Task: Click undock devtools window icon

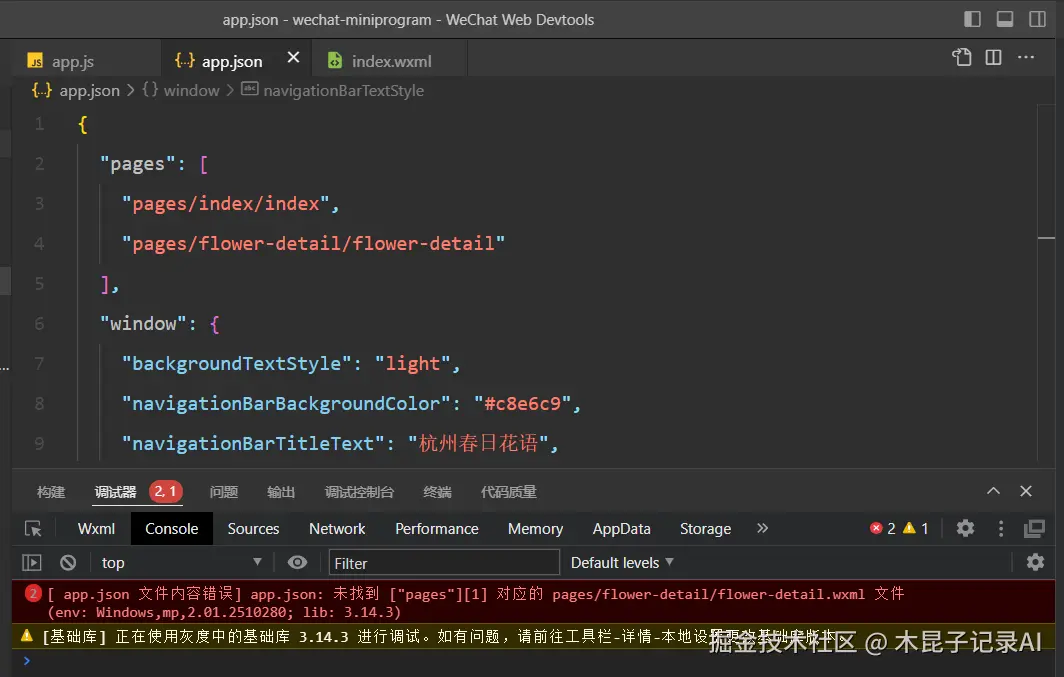Action: (x=1035, y=528)
